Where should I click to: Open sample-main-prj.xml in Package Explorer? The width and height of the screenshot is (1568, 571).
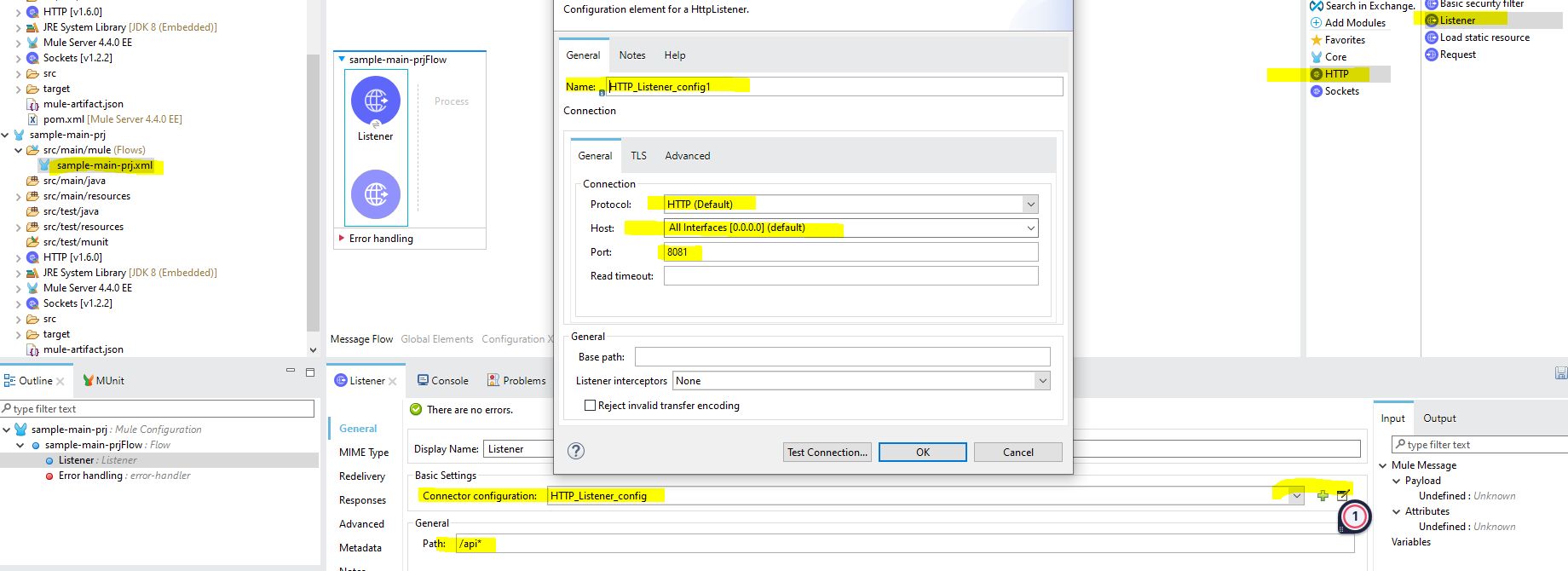pos(104,165)
